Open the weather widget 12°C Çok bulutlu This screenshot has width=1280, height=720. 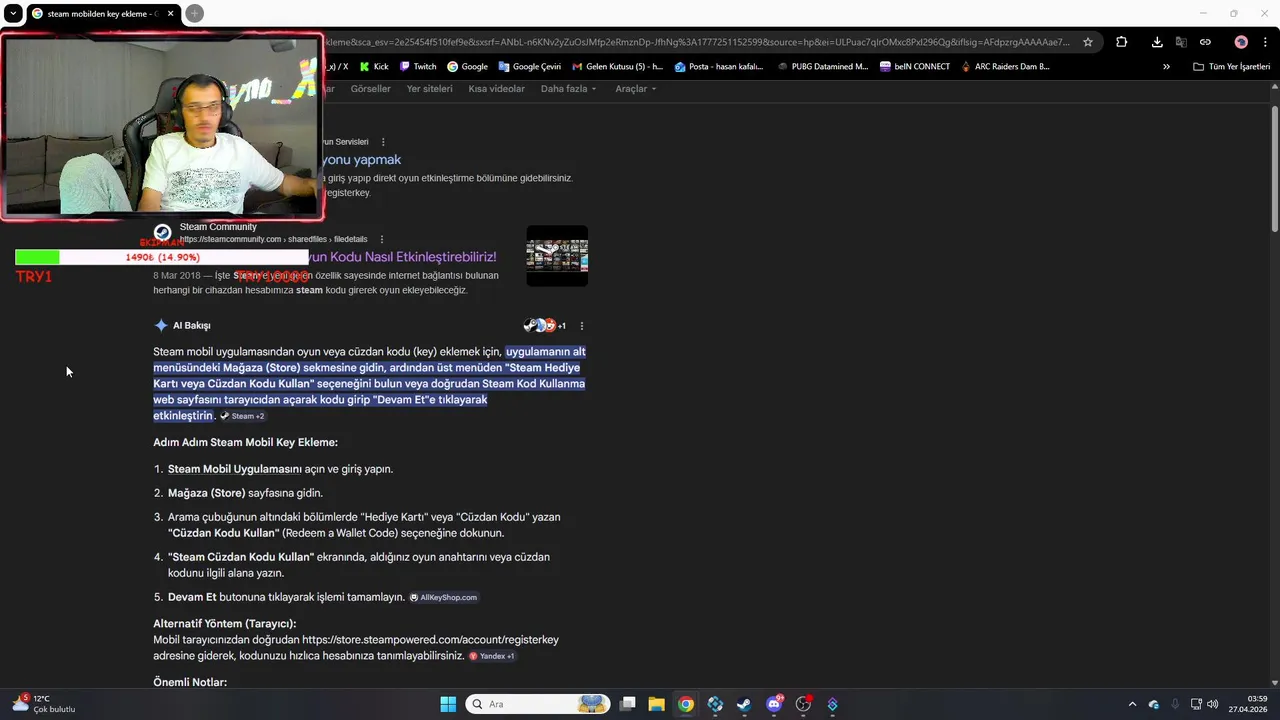click(44, 704)
